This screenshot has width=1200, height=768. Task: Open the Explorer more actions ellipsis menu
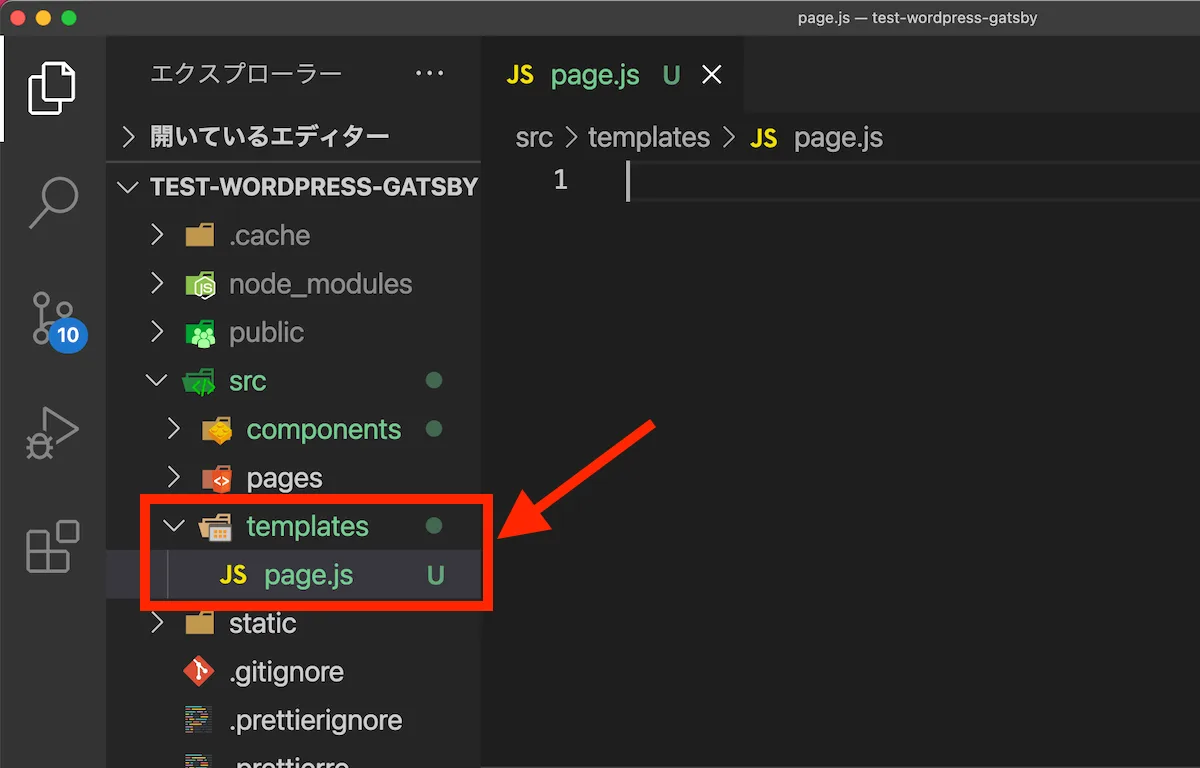pos(429,73)
